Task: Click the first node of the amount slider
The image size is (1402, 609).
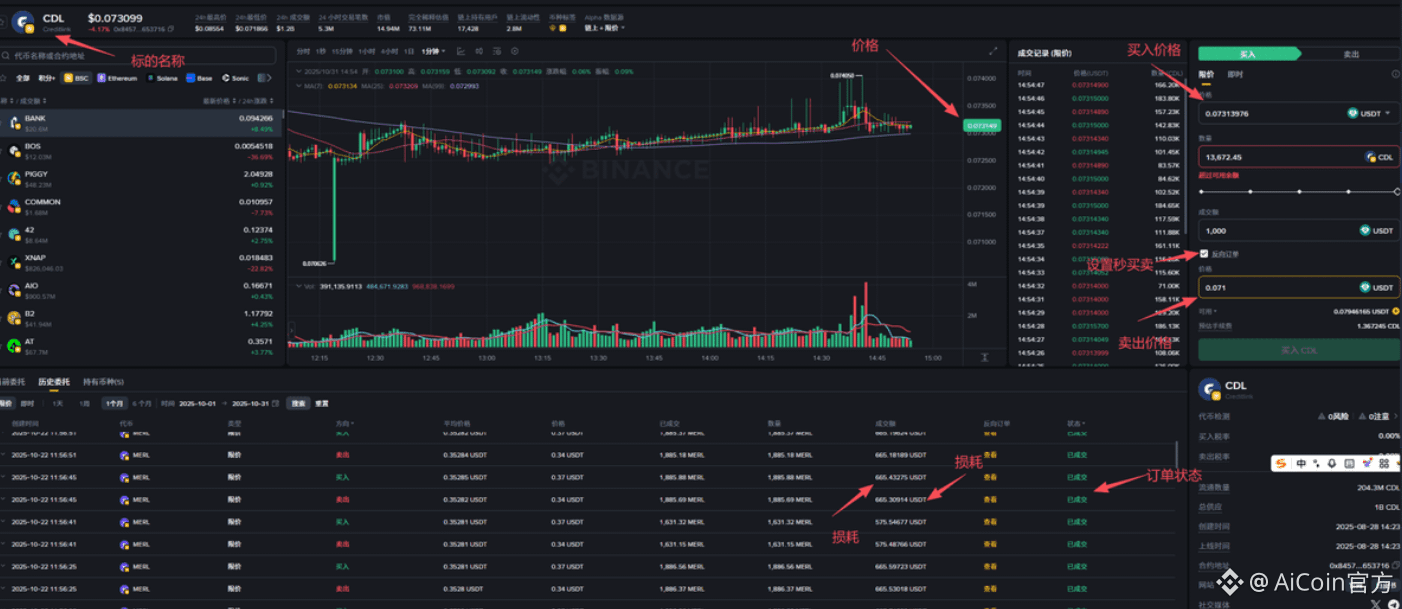Action: (x=1201, y=191)
